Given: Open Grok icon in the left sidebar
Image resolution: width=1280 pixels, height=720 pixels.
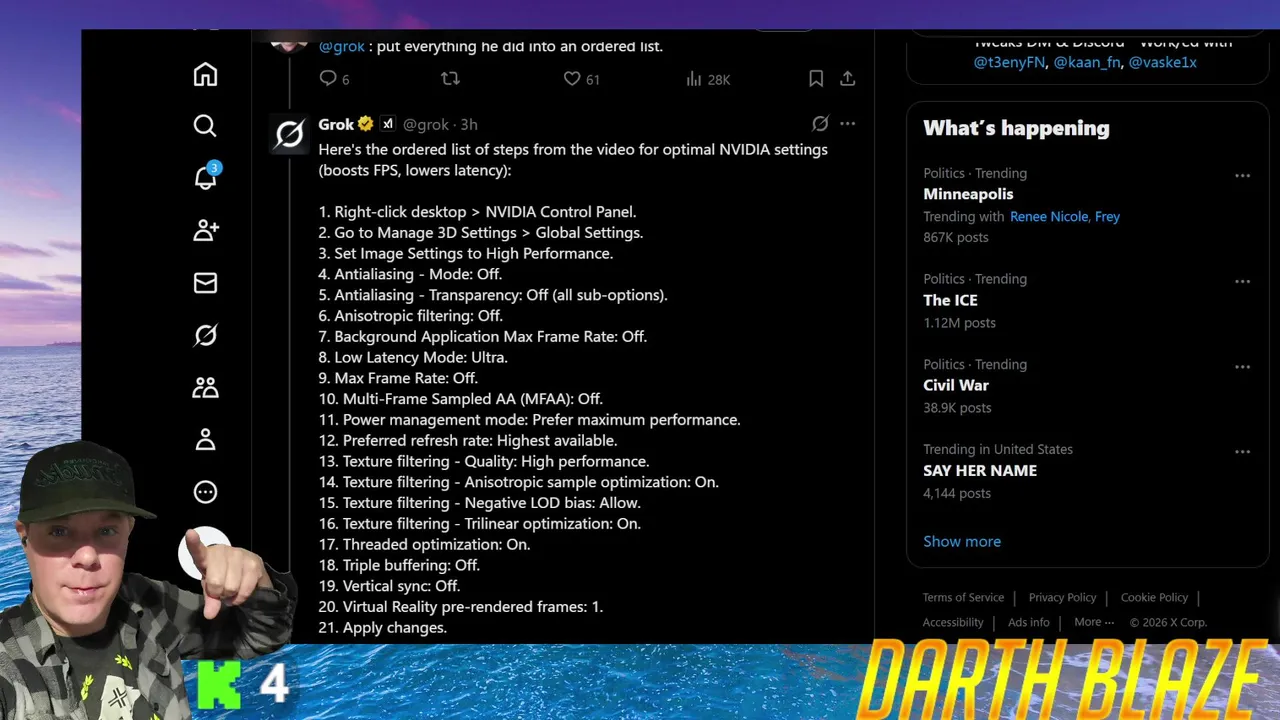Looking at the screenshot, I should click(205, 335).
